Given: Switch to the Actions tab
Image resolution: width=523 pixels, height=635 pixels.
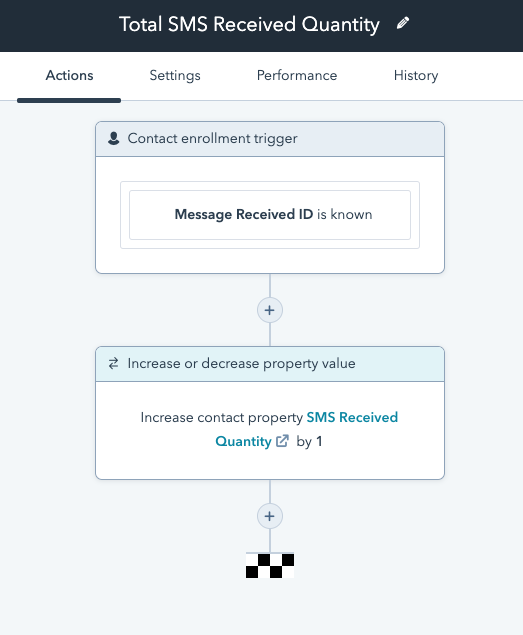Looking at the screenshot, I should 69,75.
